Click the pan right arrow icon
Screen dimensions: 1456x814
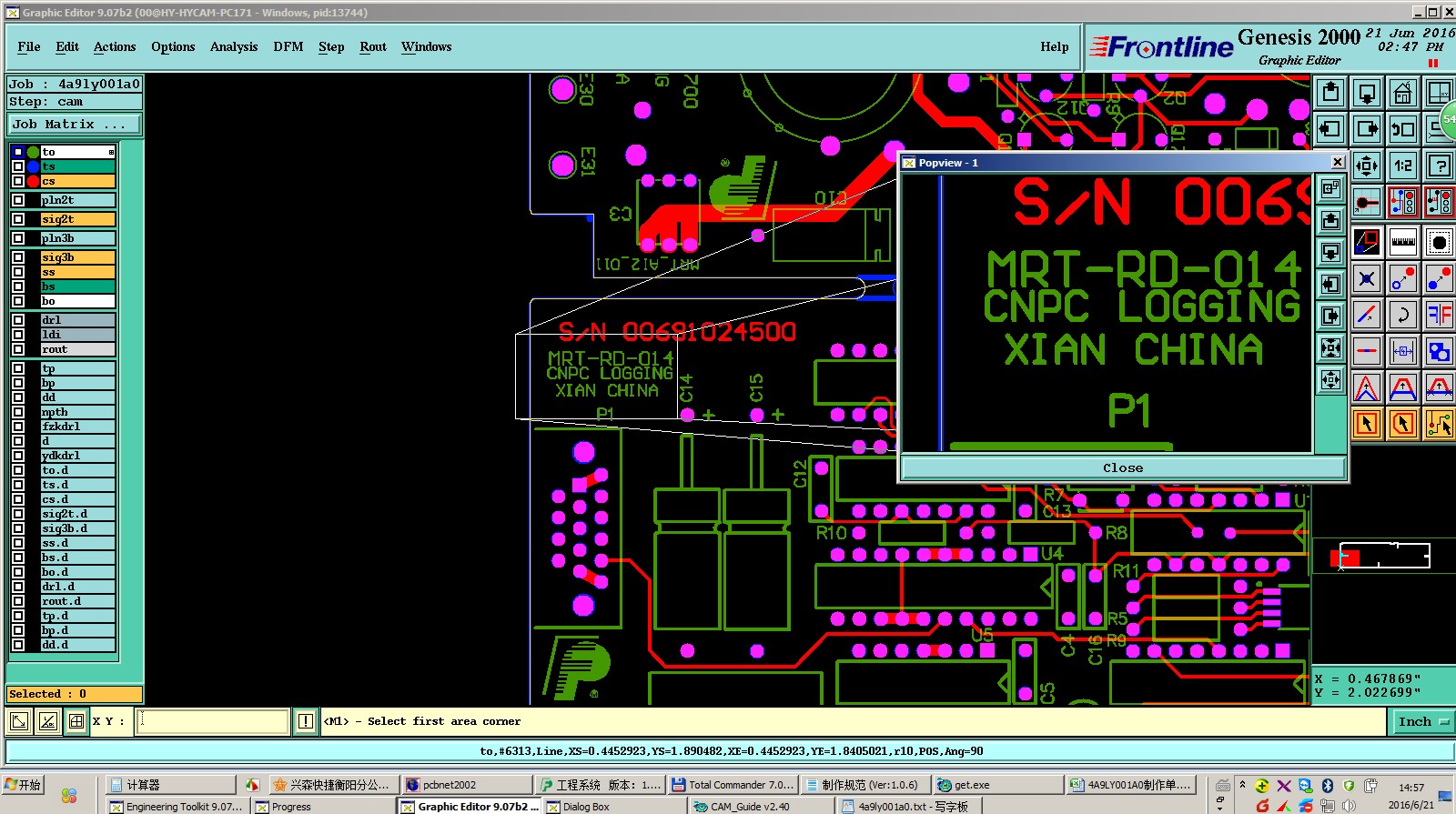click(x=1367, y=129)
